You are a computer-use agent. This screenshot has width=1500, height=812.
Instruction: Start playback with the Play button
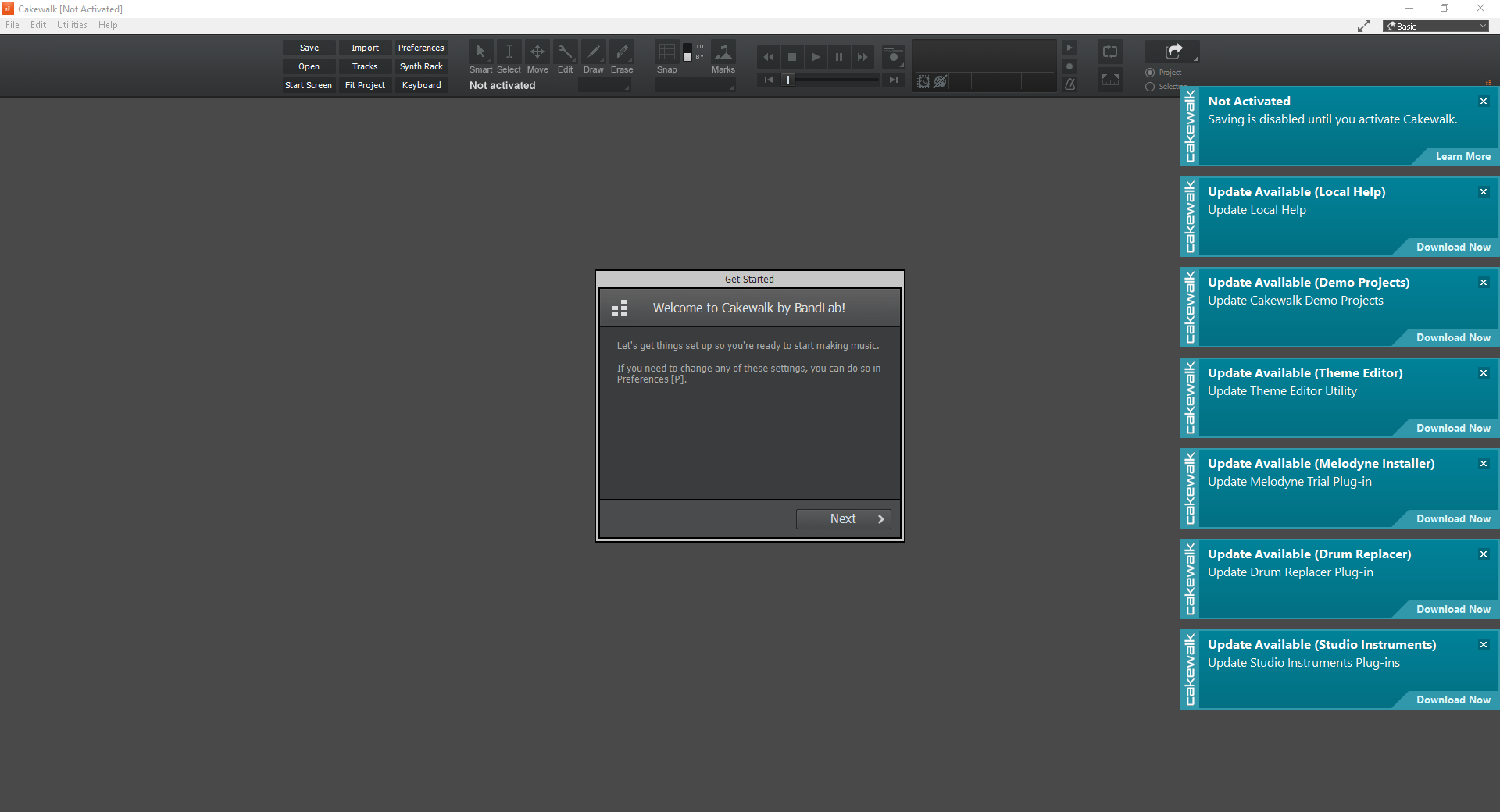pyautogui.click(x=816, y=57)
